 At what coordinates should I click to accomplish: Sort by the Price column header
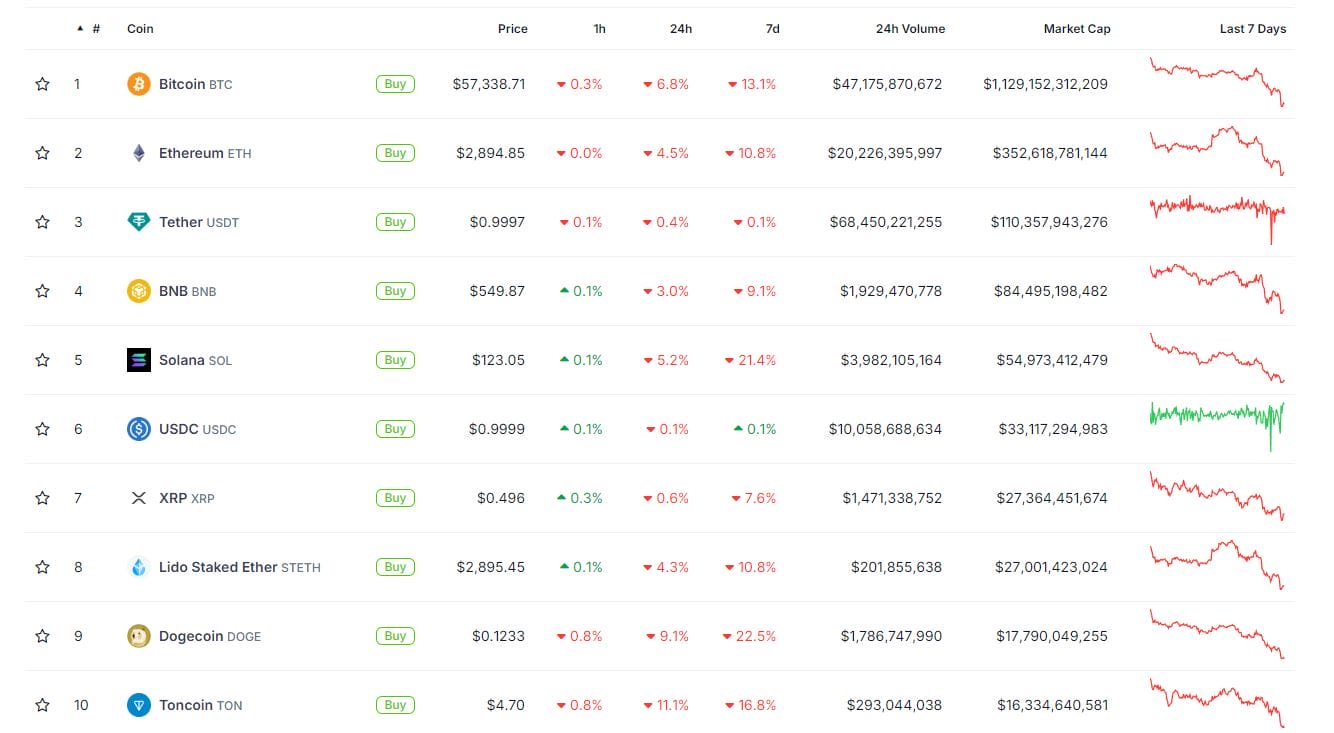click(x=513, y=29)
